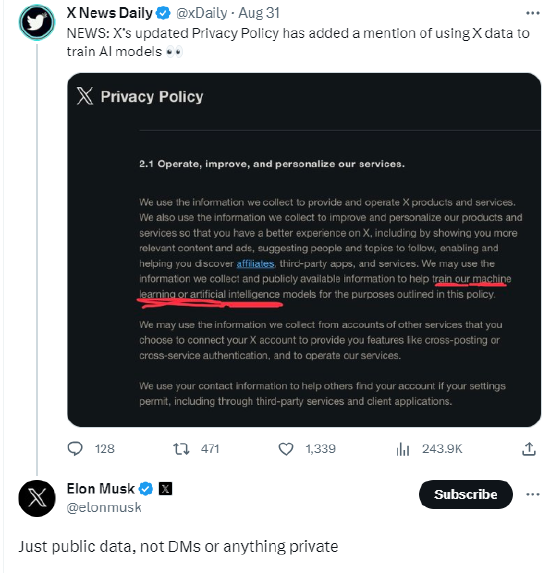Click the Elon Musk display name
The image size is (550, 573).
[100, 489]
